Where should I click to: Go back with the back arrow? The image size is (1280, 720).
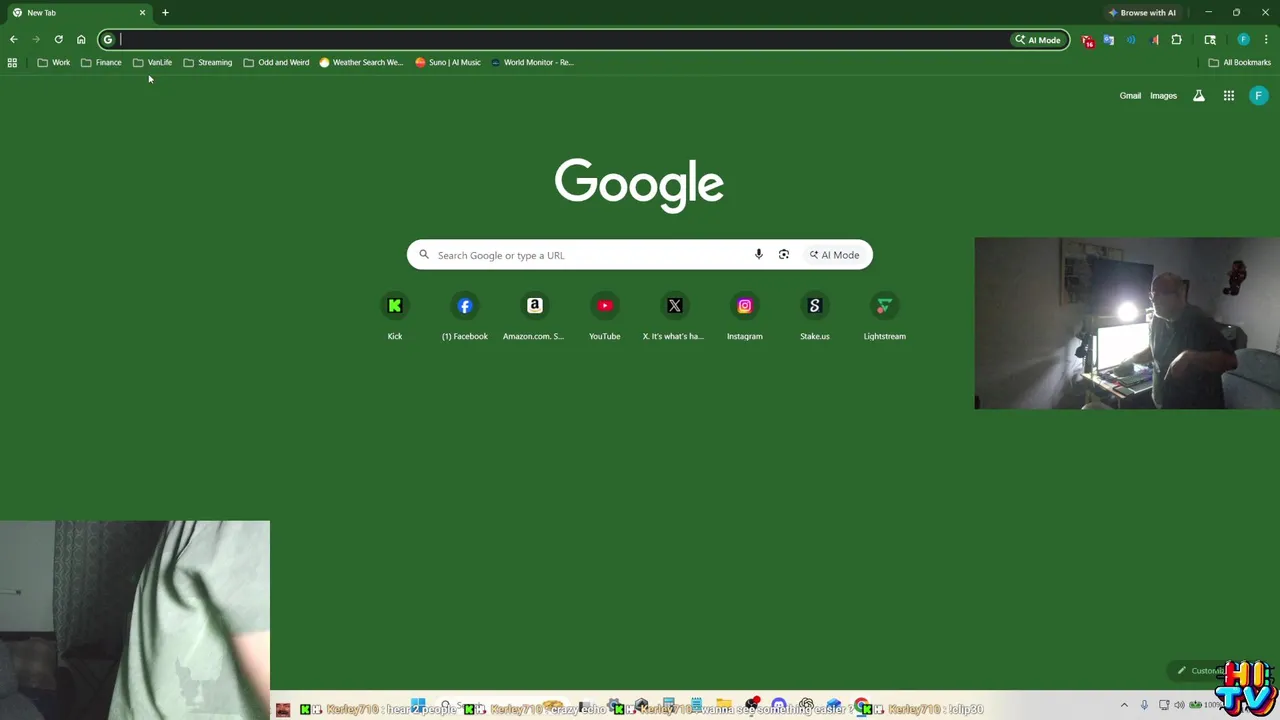(14, 40)
